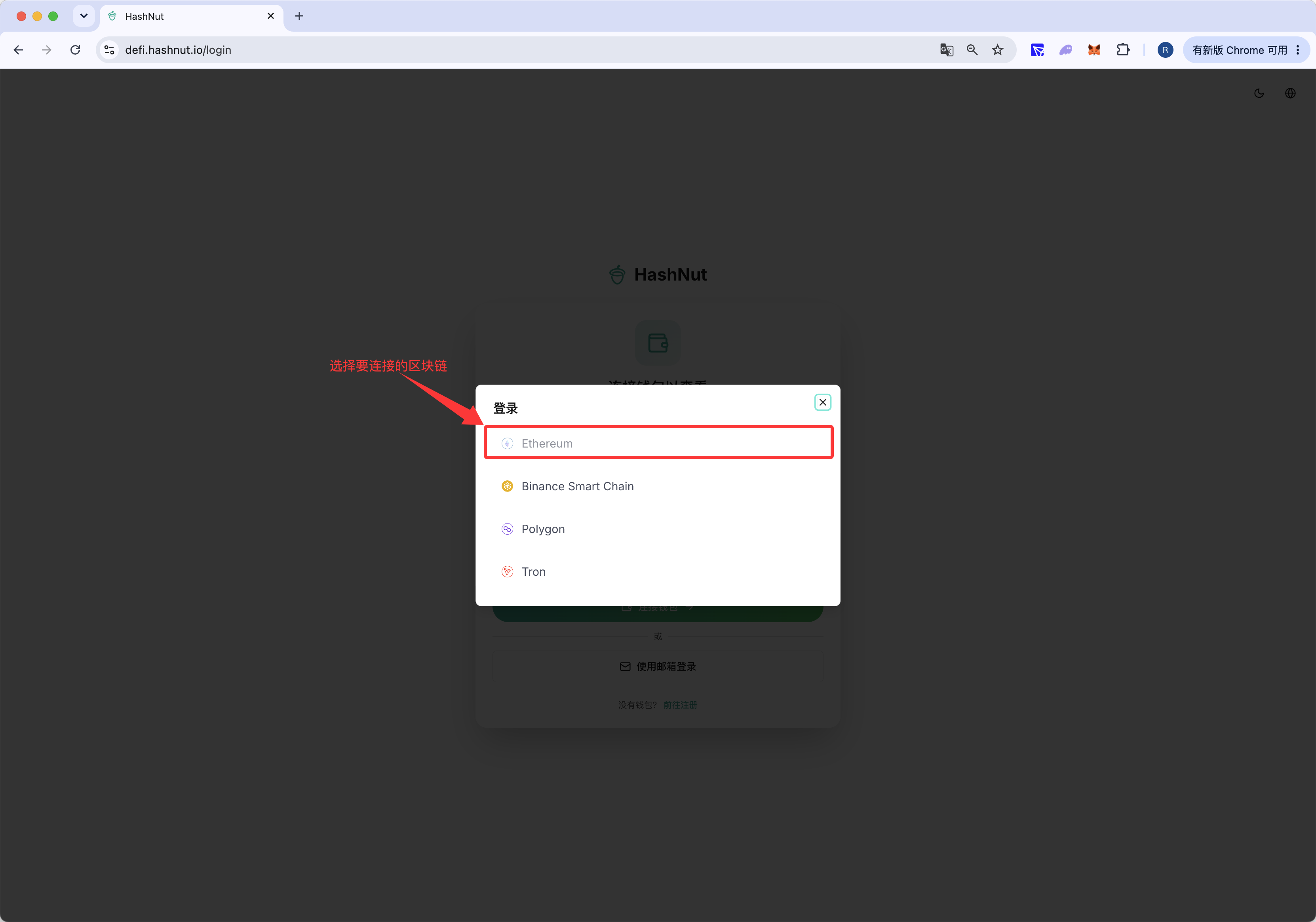
Task: Click the email login button behind dialog
Action: coord(658,666)
